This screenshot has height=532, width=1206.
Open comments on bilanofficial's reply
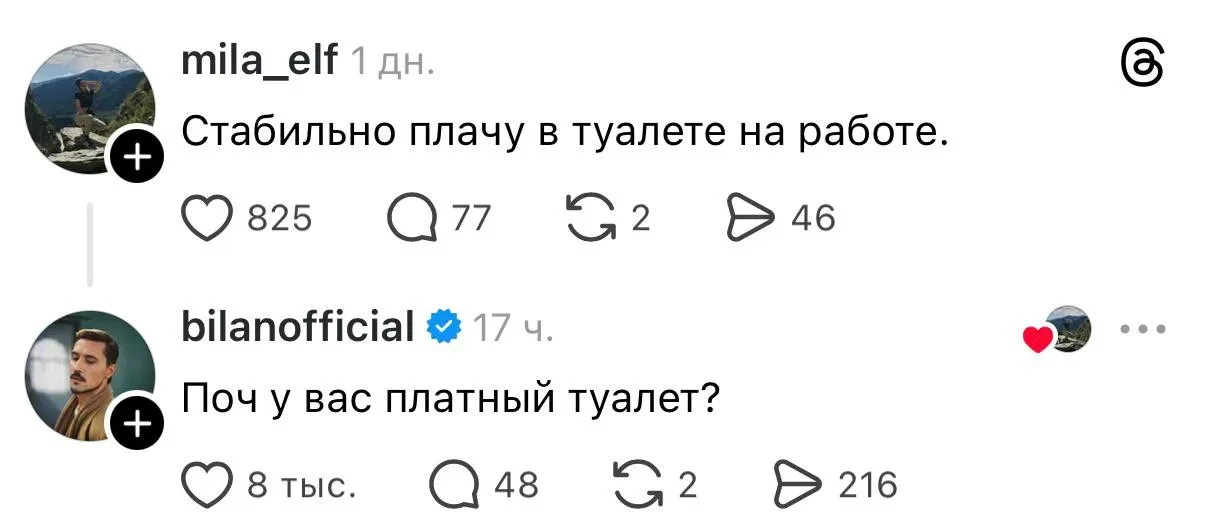coord(453,486)
